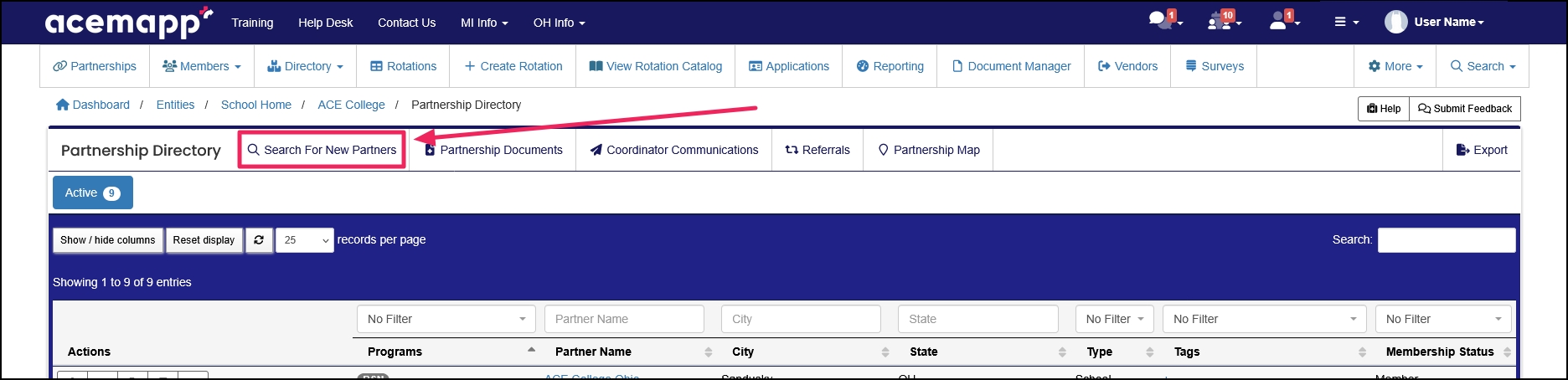Change records per page dropdown
Viewport: 1568px width, 380px height.
pyautogui.click(x=305, y=240)
